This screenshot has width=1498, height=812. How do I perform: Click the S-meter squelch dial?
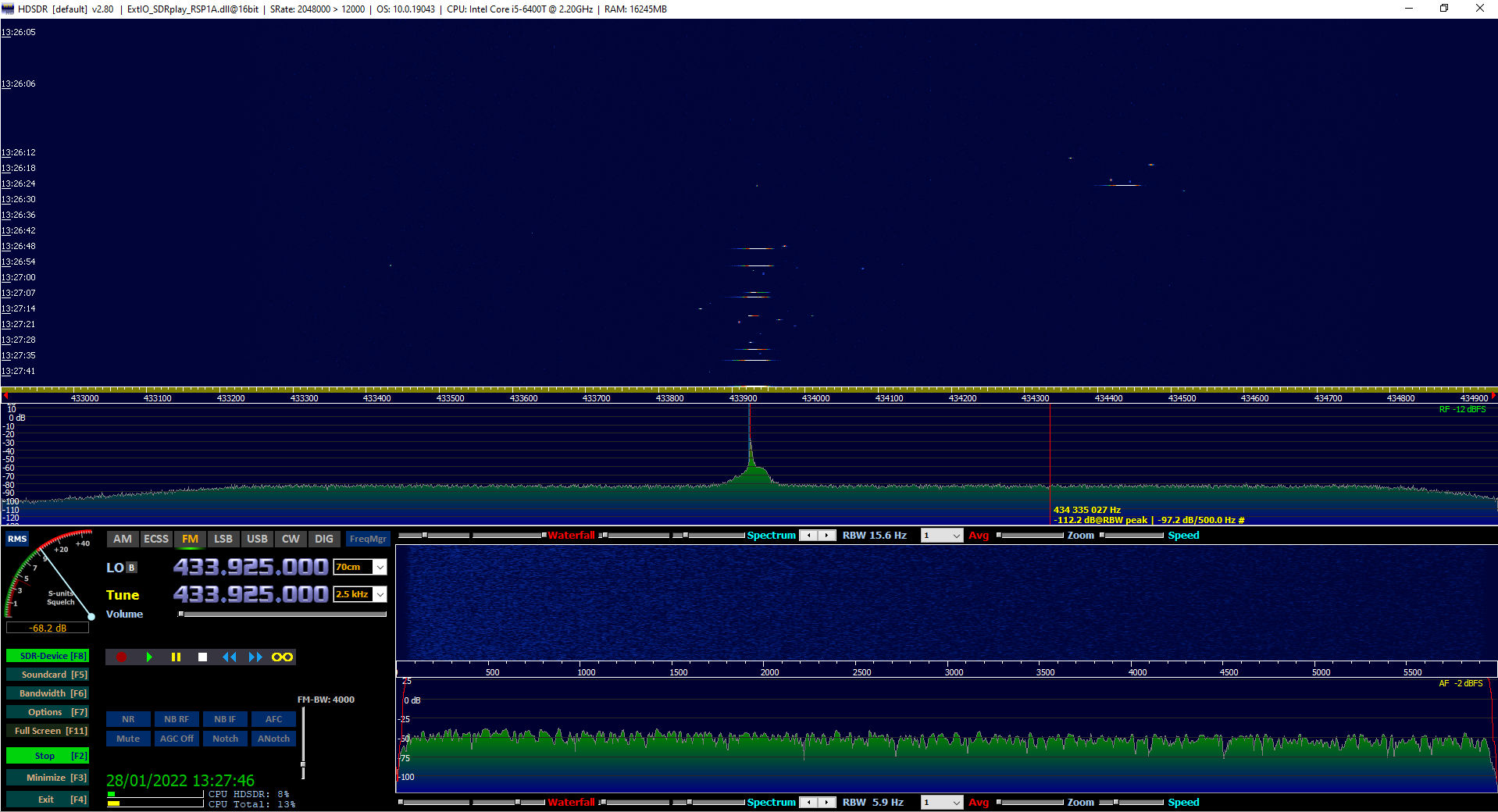point(48,576)
